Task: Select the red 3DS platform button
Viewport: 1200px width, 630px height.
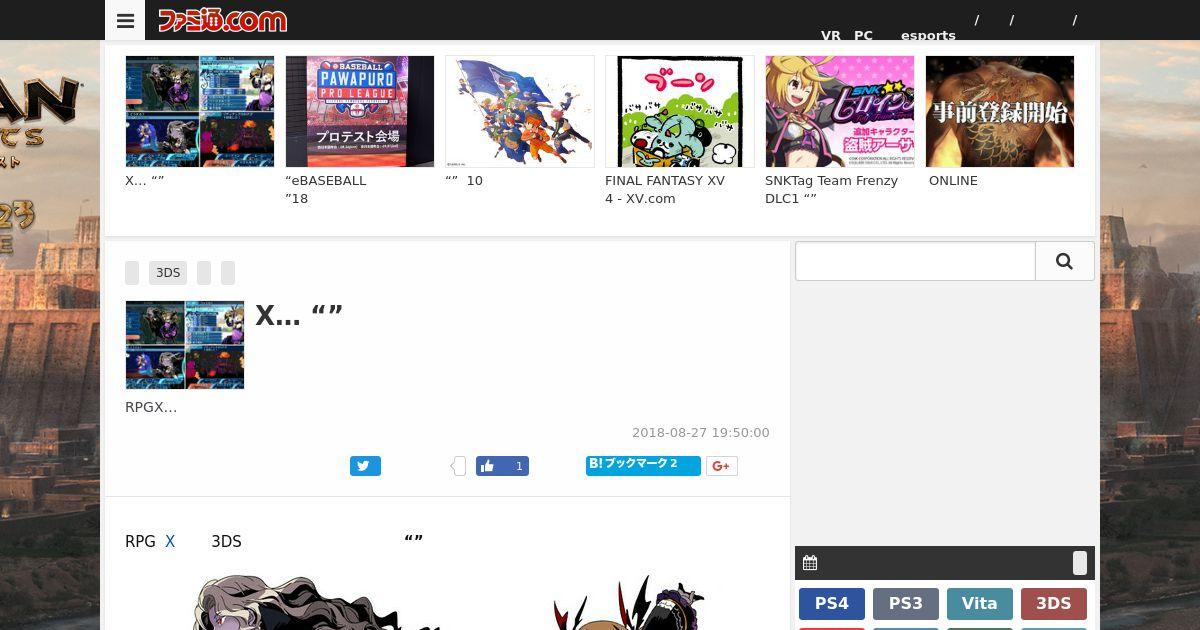Action: tap(1054, 604)
